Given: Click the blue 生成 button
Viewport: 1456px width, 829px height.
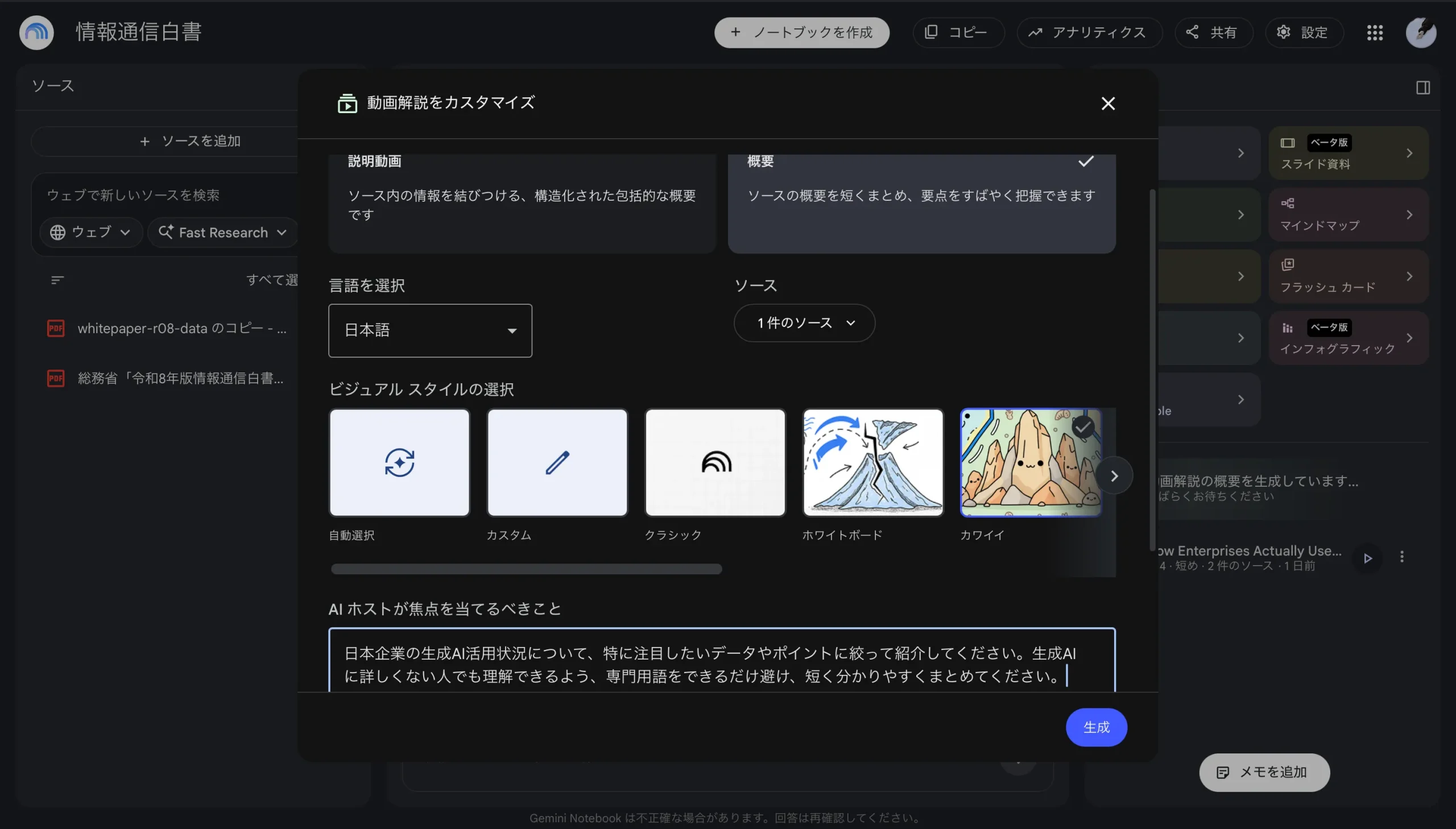Looking at the screenshot, I should pyautogui.click(x=1095, y=727).
